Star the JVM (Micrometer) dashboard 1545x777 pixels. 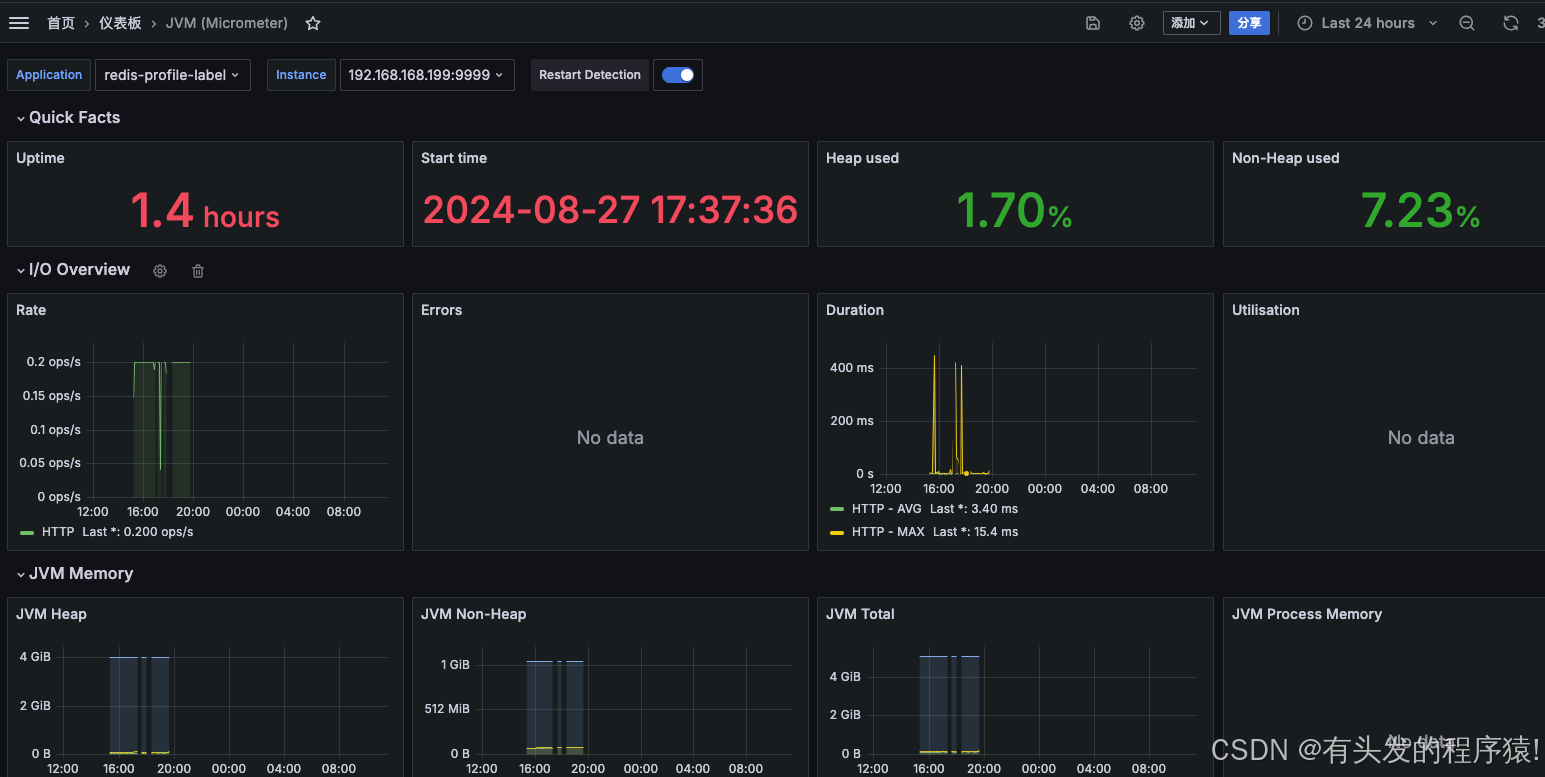click(x=313, y=23)
